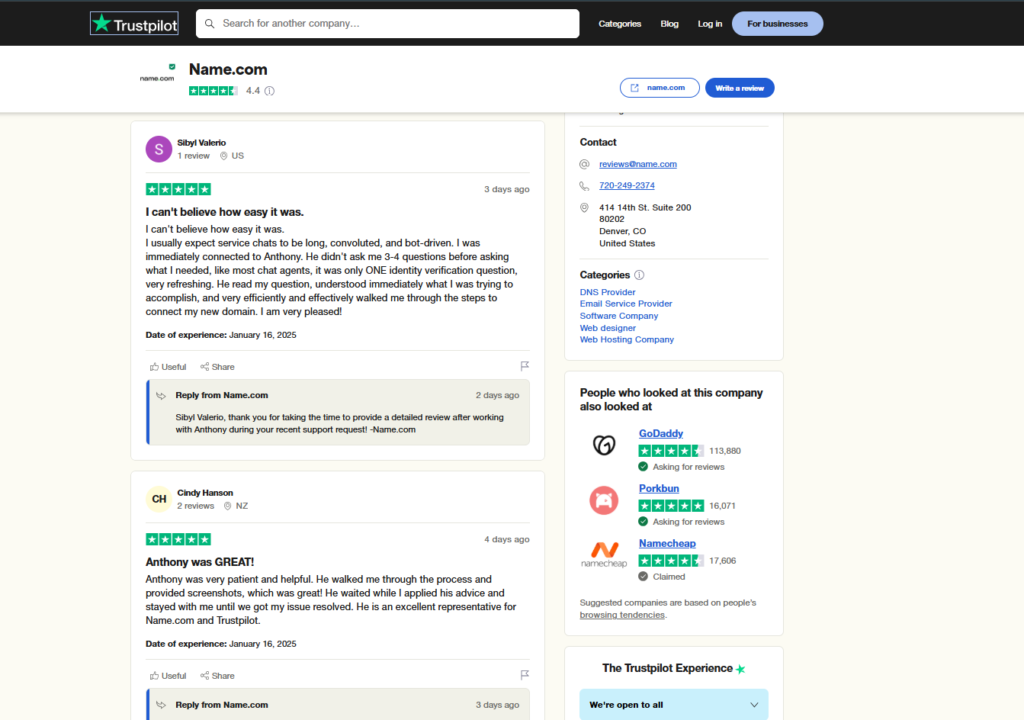Click "4 days ago" on Cindy's review
This screenshot has height=720, width=1024.
(507, 540)
